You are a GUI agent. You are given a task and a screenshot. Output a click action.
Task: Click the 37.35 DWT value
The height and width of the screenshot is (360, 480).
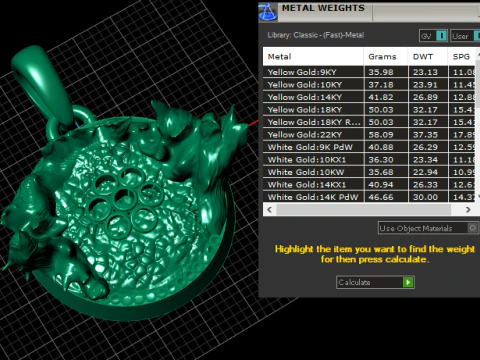(x=425, y=135)
